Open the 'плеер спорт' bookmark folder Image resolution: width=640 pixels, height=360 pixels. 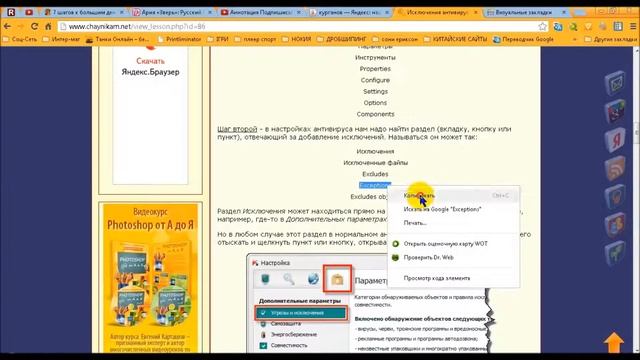256,39
